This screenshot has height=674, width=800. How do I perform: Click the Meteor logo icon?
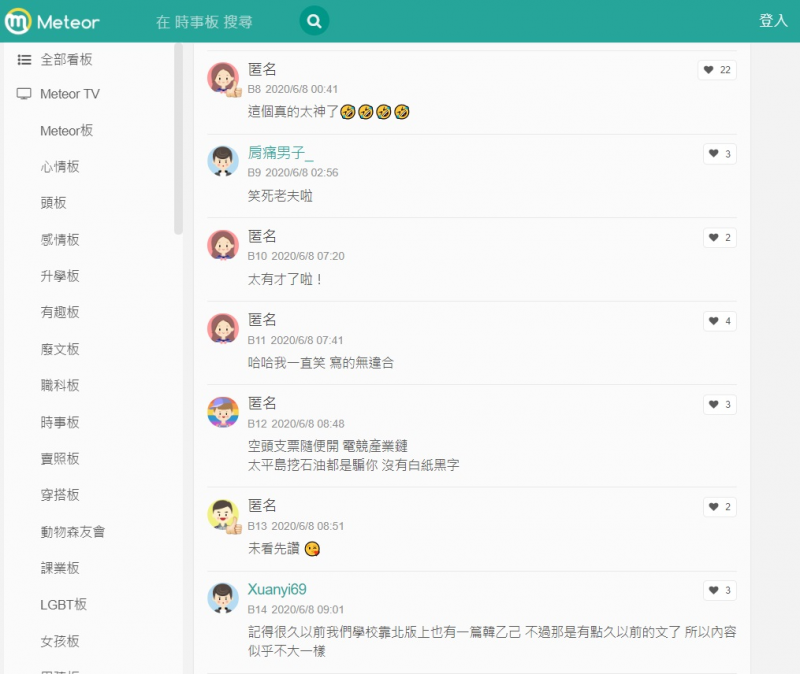coord(18,21)
